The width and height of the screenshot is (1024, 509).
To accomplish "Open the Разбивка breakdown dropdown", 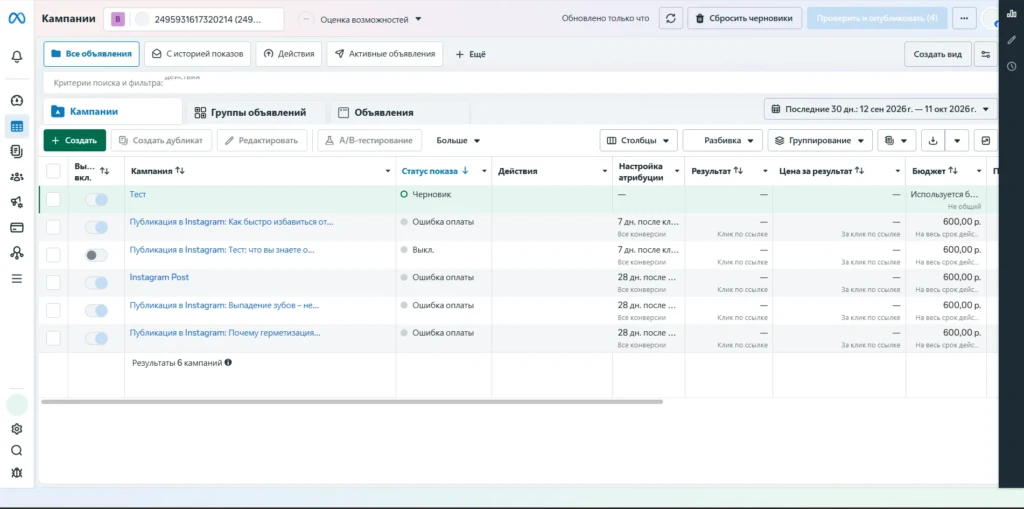I will click(722, 140).
